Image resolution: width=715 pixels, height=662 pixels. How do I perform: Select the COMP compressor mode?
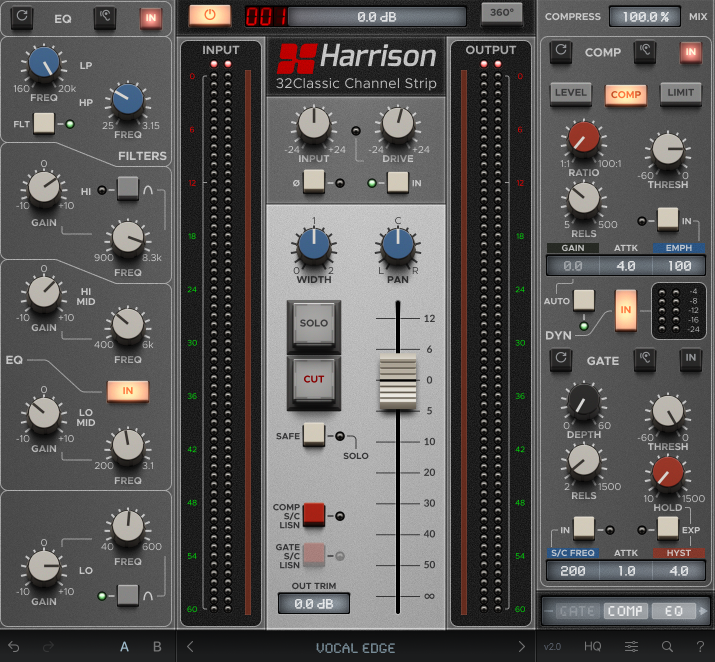click(626, 95)
